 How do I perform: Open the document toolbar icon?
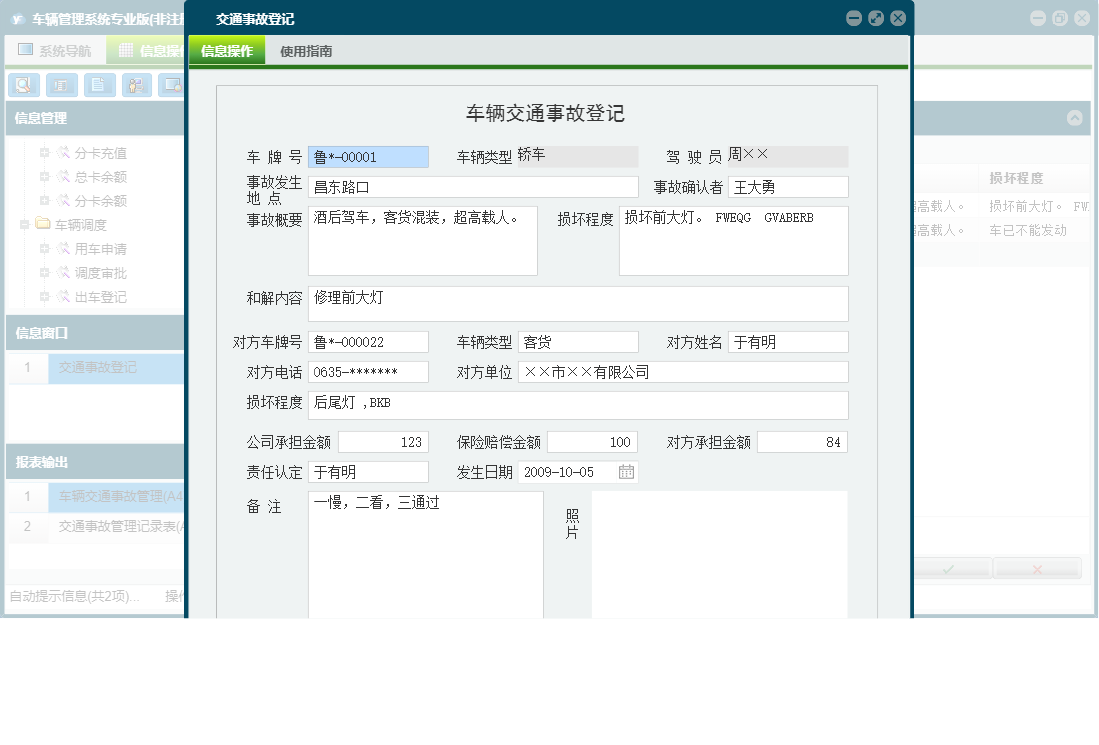(x=100, y=85)
